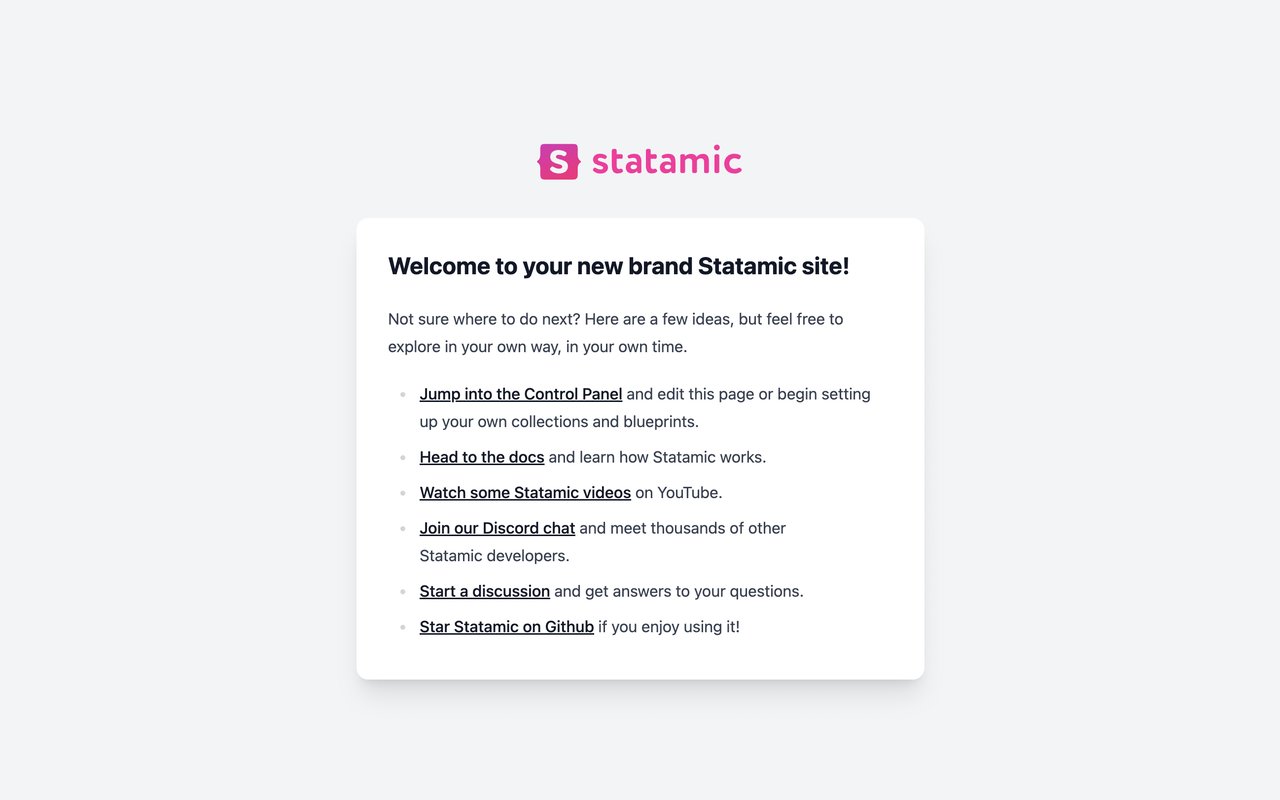The height and width of the screenshot is (800, 1280).
Task: Click text "if you enjoy using it!"
Action: tap(669, 627)
